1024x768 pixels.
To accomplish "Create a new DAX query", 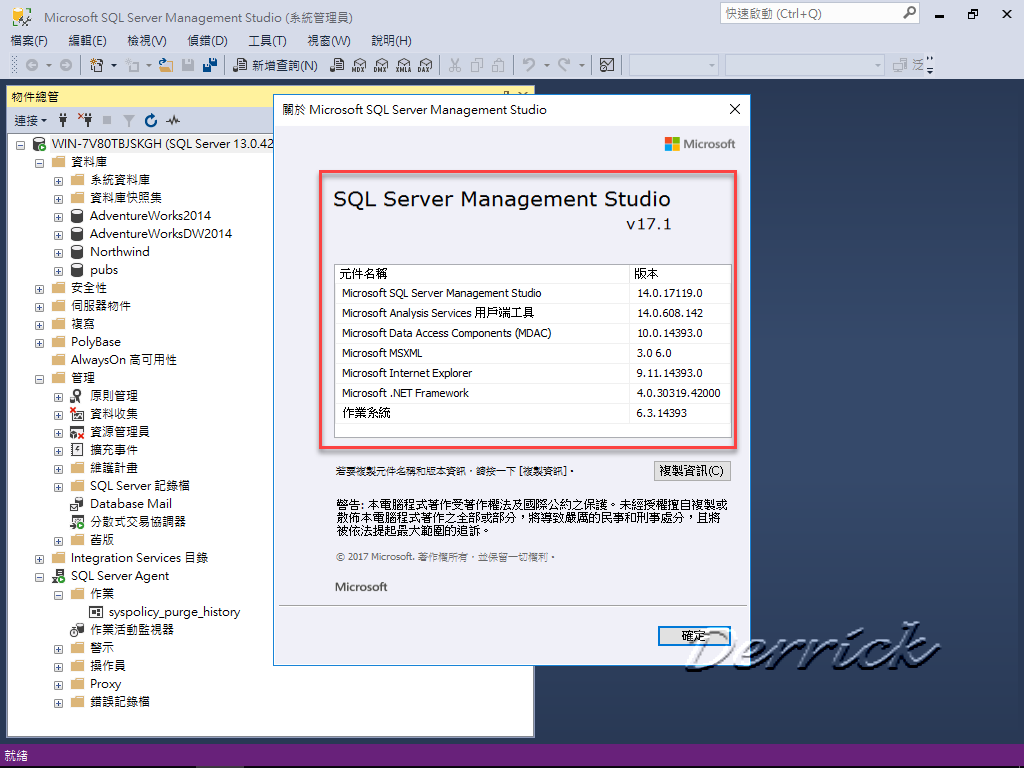I will [x=425, y=65].
